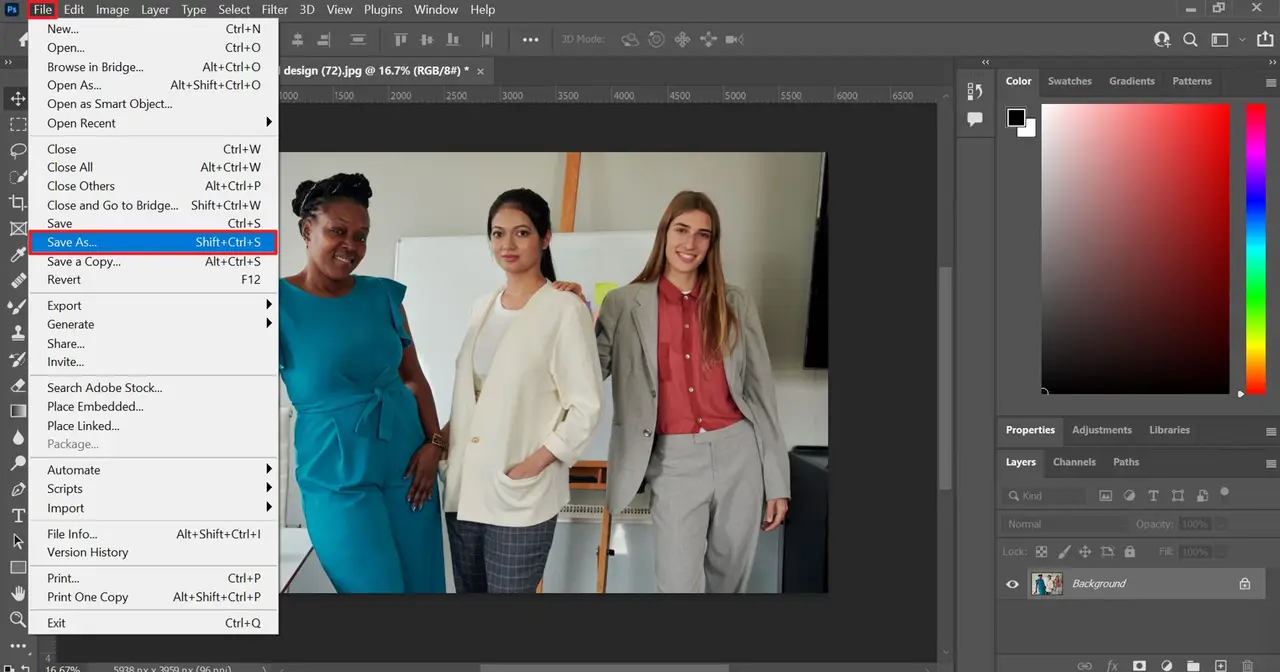Click Save As in the File menu
1280x672 pixels.
pos(71,242)
